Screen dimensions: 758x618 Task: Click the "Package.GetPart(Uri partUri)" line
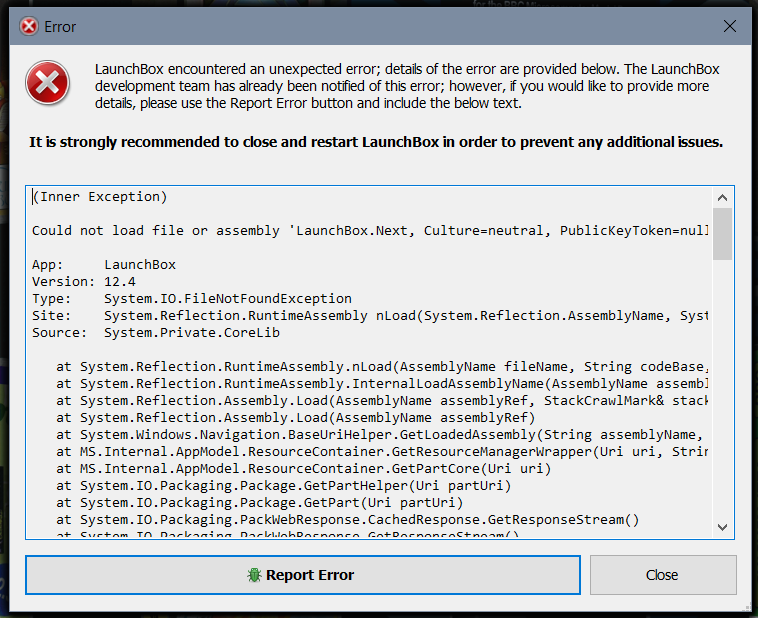pos(260,502)
